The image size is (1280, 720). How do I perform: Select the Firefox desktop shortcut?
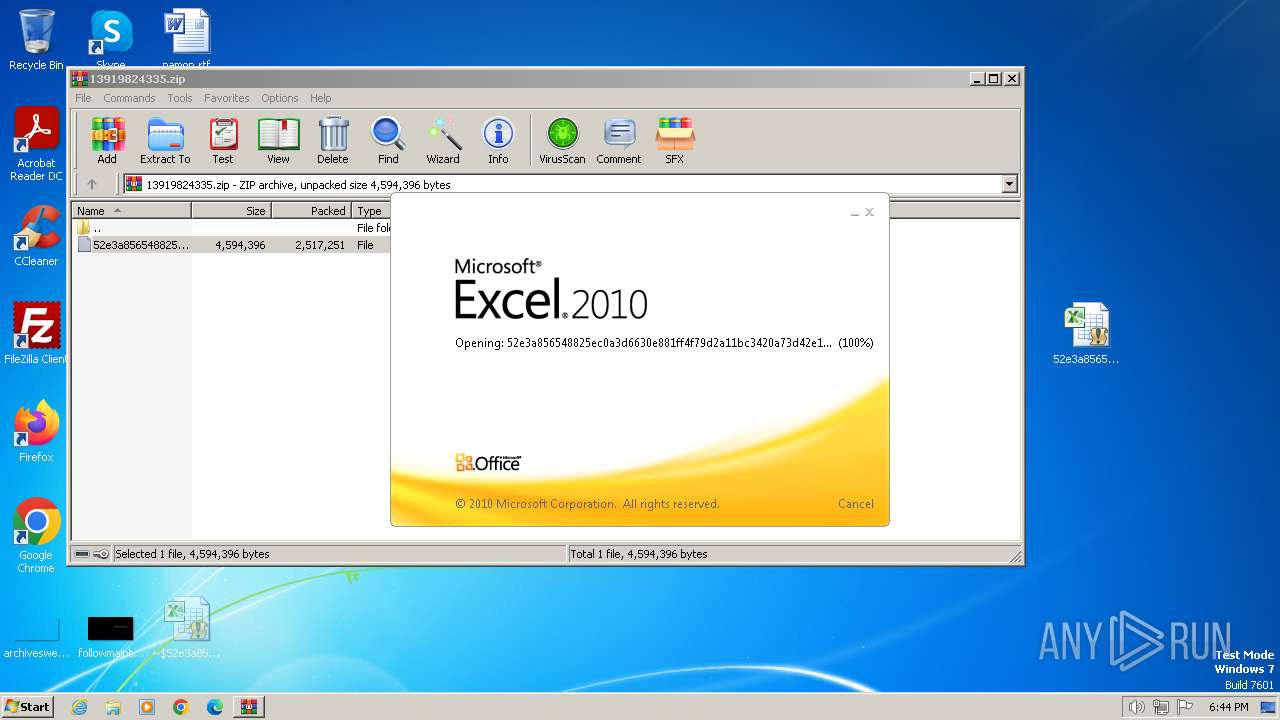coord(36,432)
